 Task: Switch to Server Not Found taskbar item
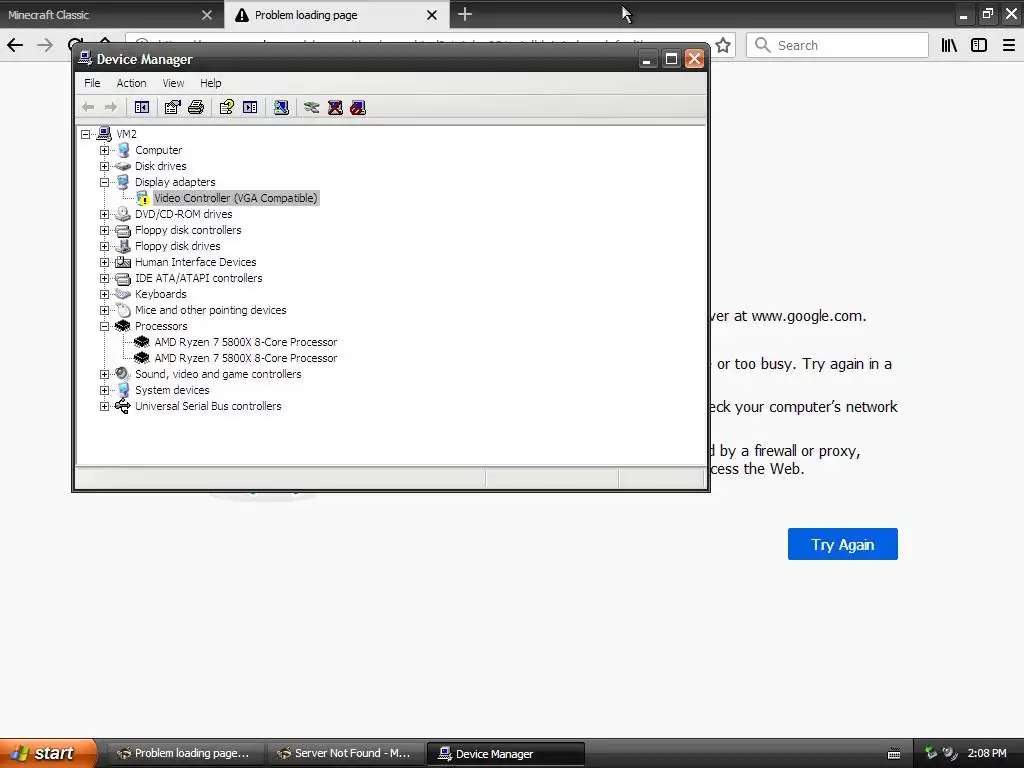coord(344,753)
